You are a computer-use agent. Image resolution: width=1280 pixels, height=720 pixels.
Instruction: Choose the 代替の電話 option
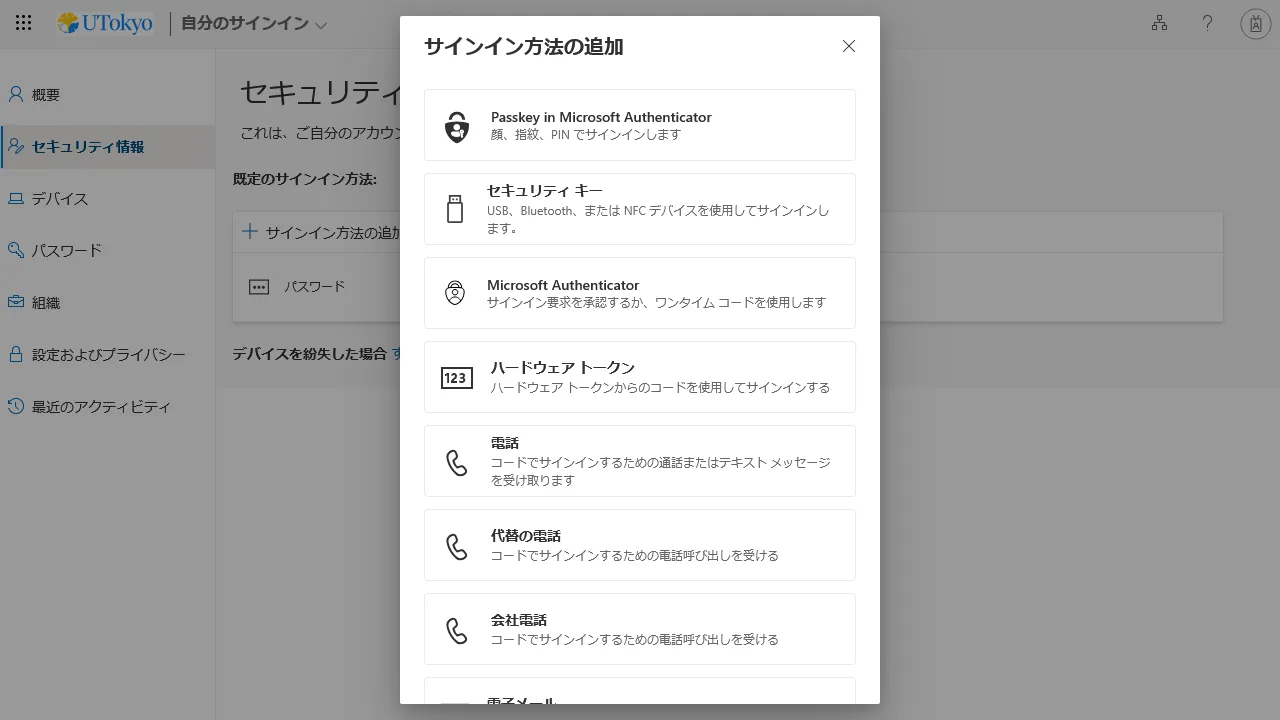pos(640,545)
